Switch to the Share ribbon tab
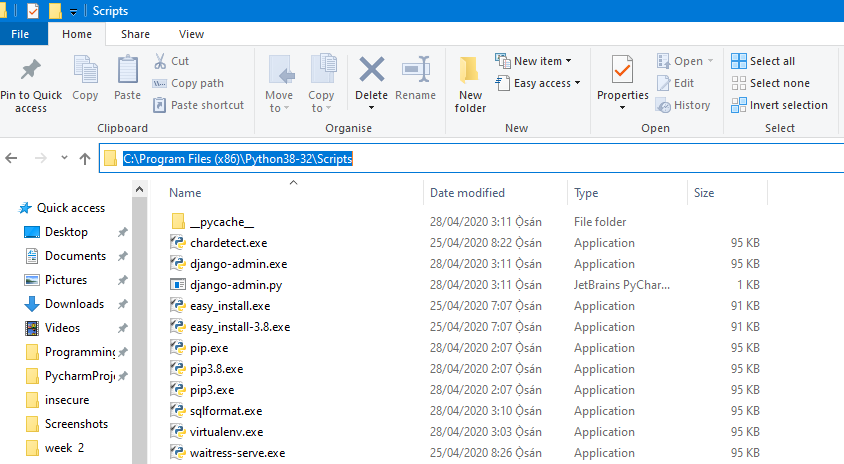 click(x=135, y=34)
